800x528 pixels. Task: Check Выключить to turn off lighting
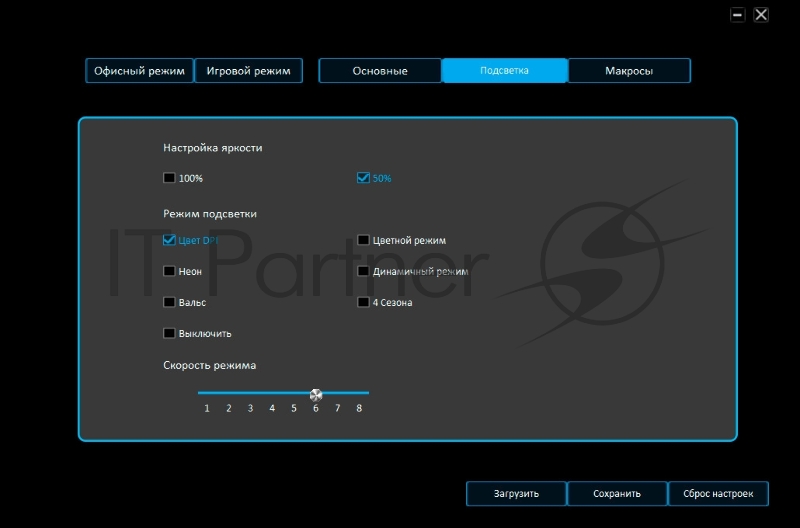coord(169,333)
